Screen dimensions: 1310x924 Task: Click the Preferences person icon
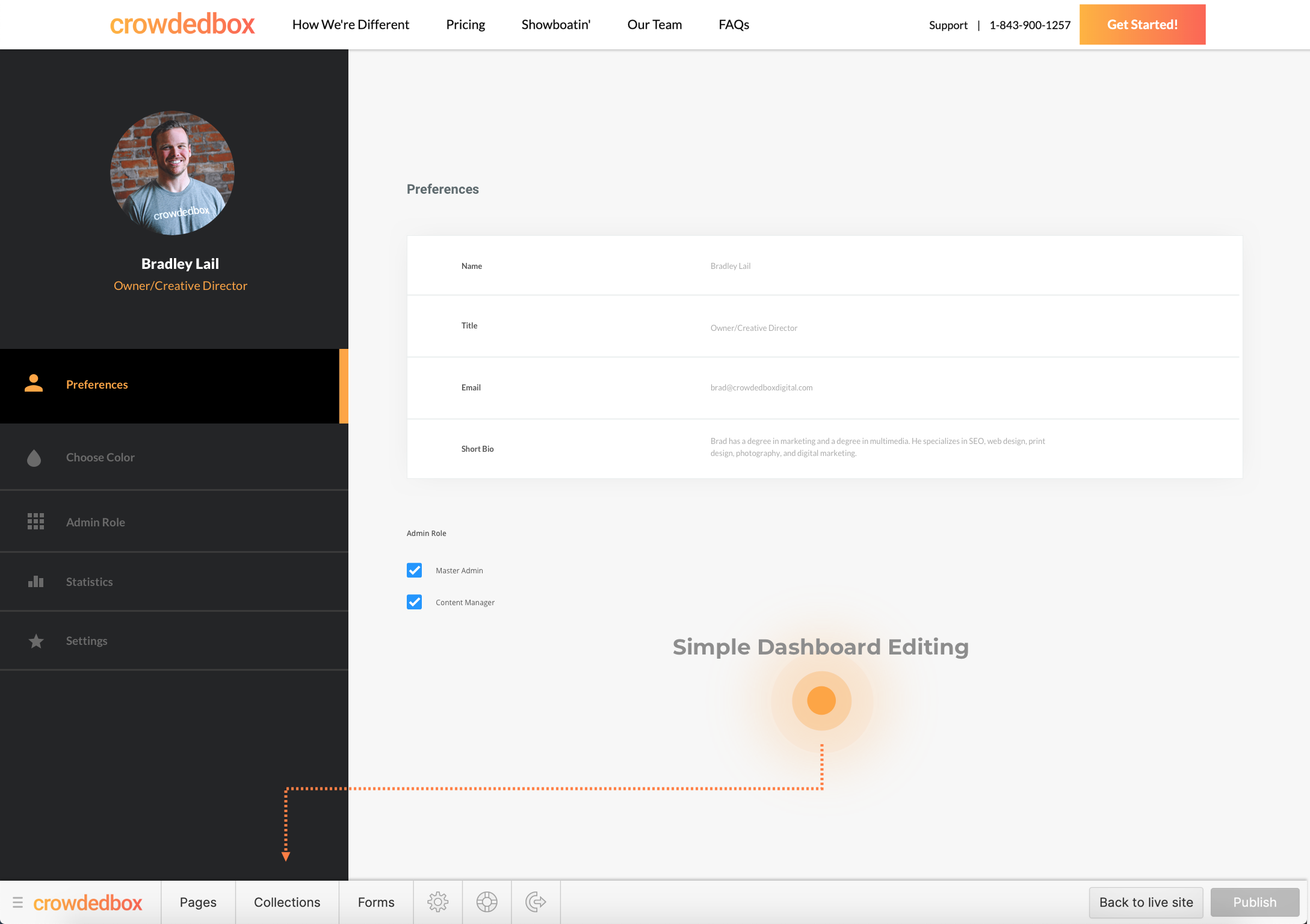[x=34, y=384]
